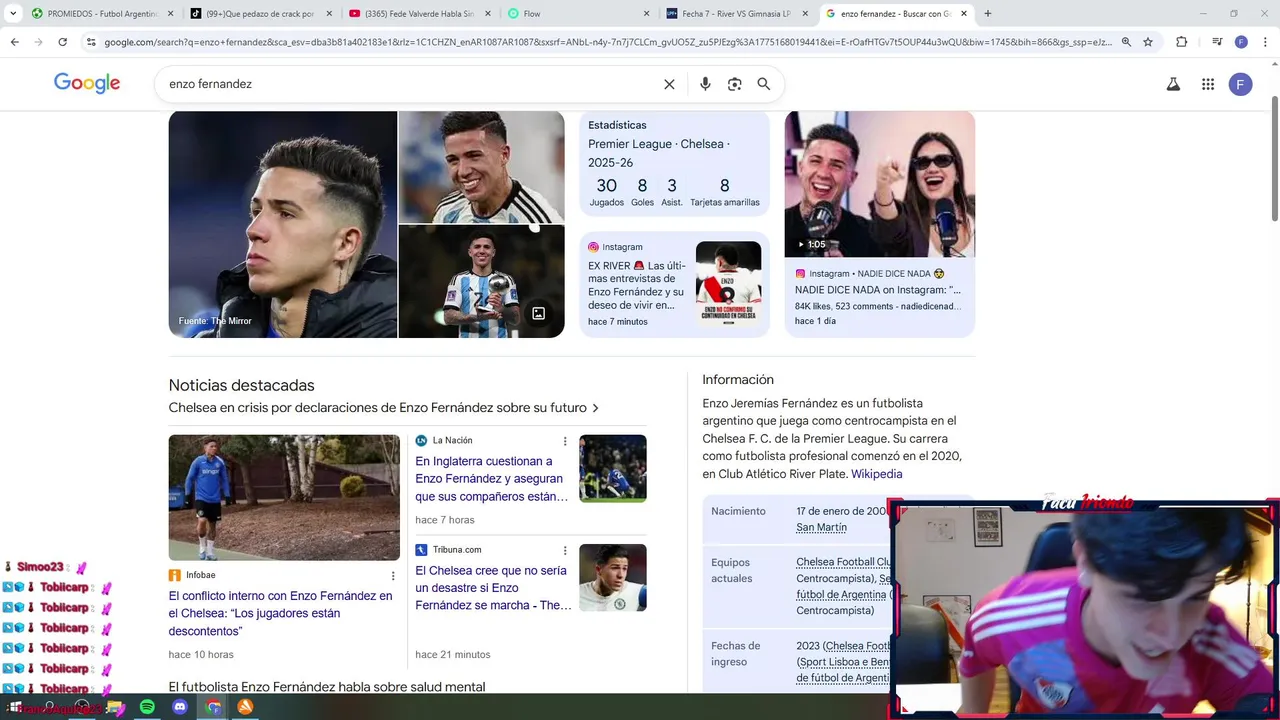Click the magnifier search button in search box
1280x720 pixels.
point(764,84)
